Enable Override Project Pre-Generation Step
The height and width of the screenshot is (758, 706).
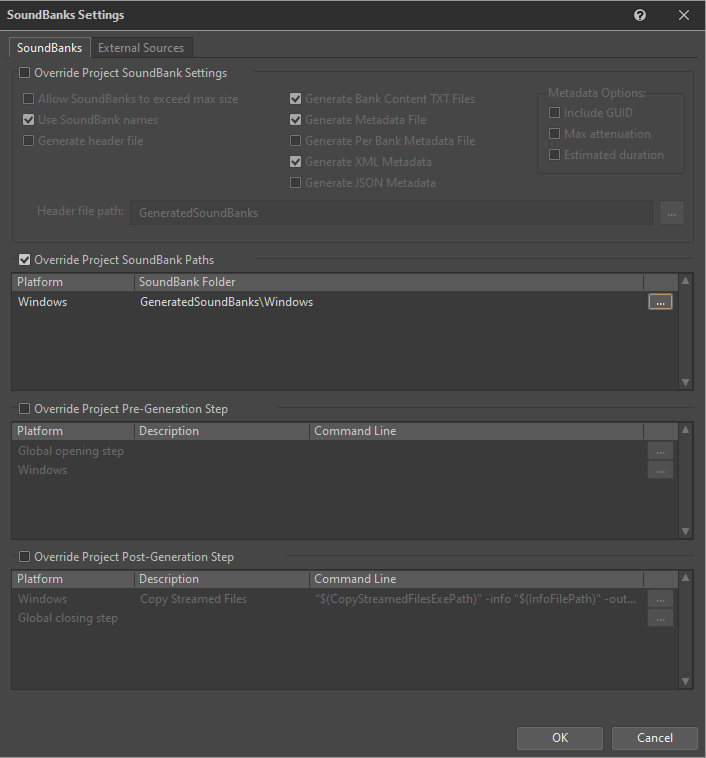(x=24, y=409)
